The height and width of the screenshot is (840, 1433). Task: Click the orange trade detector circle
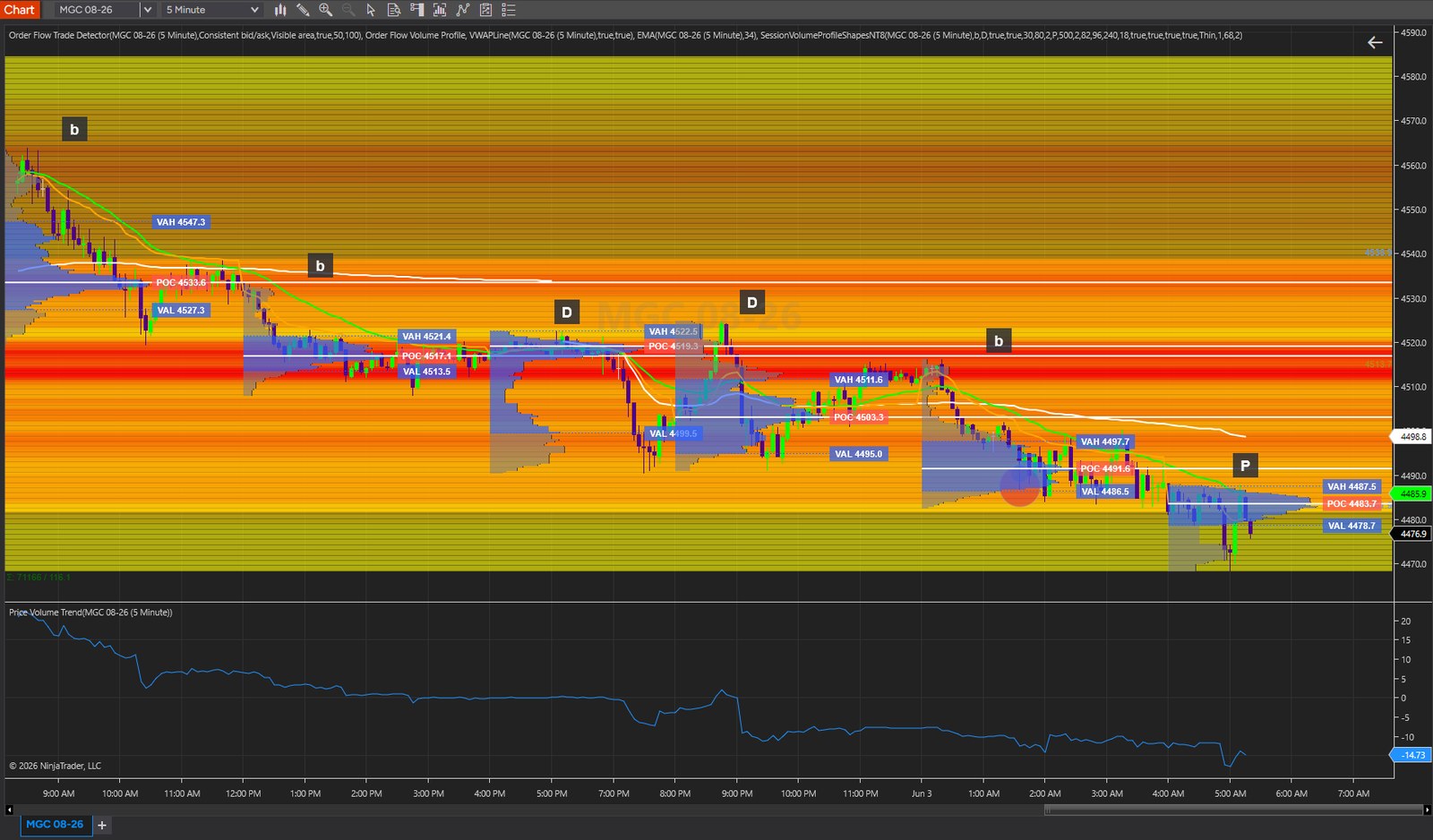(1019, 486)
